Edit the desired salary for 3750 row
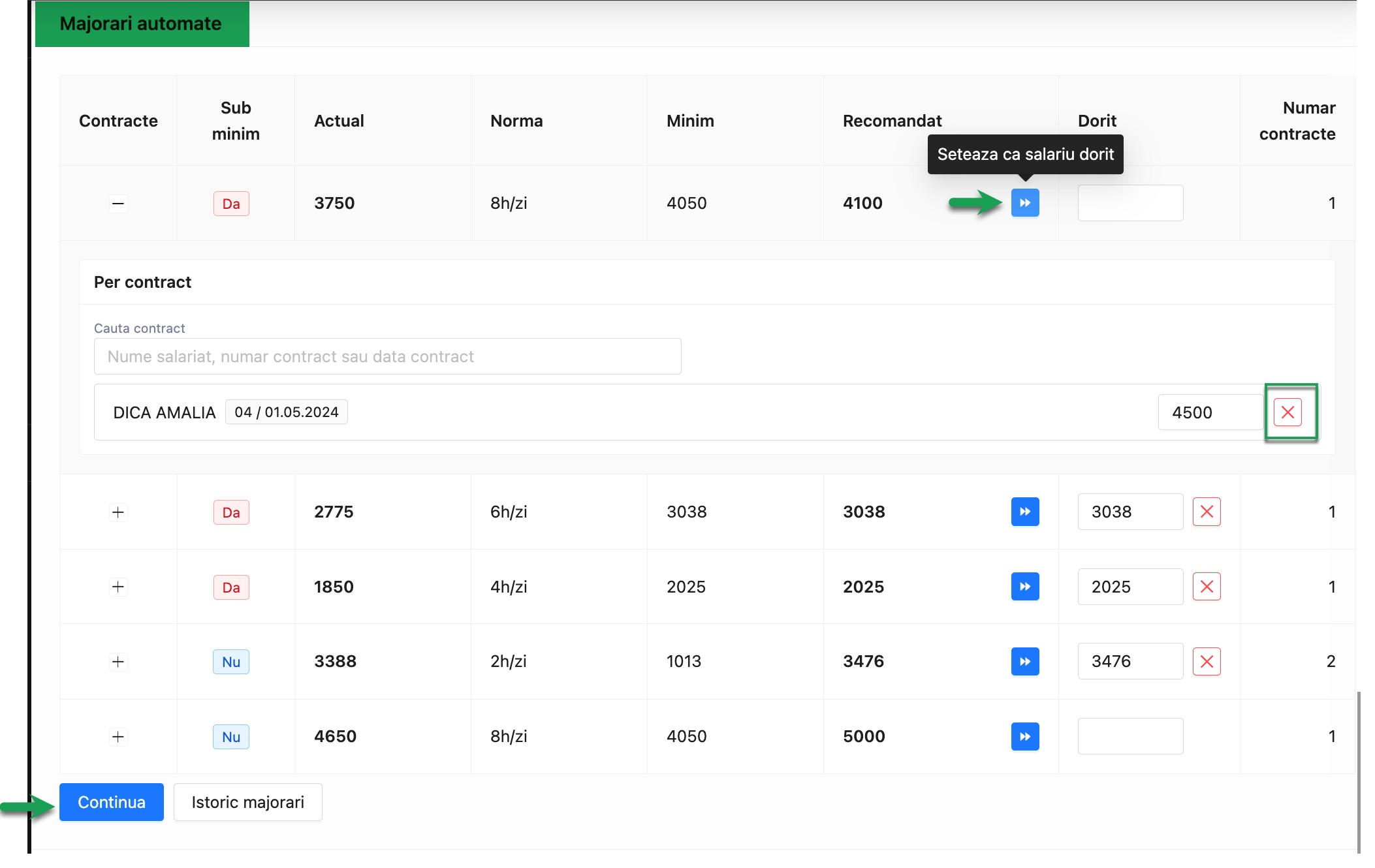1375x868 pixels. [1130, 203]
